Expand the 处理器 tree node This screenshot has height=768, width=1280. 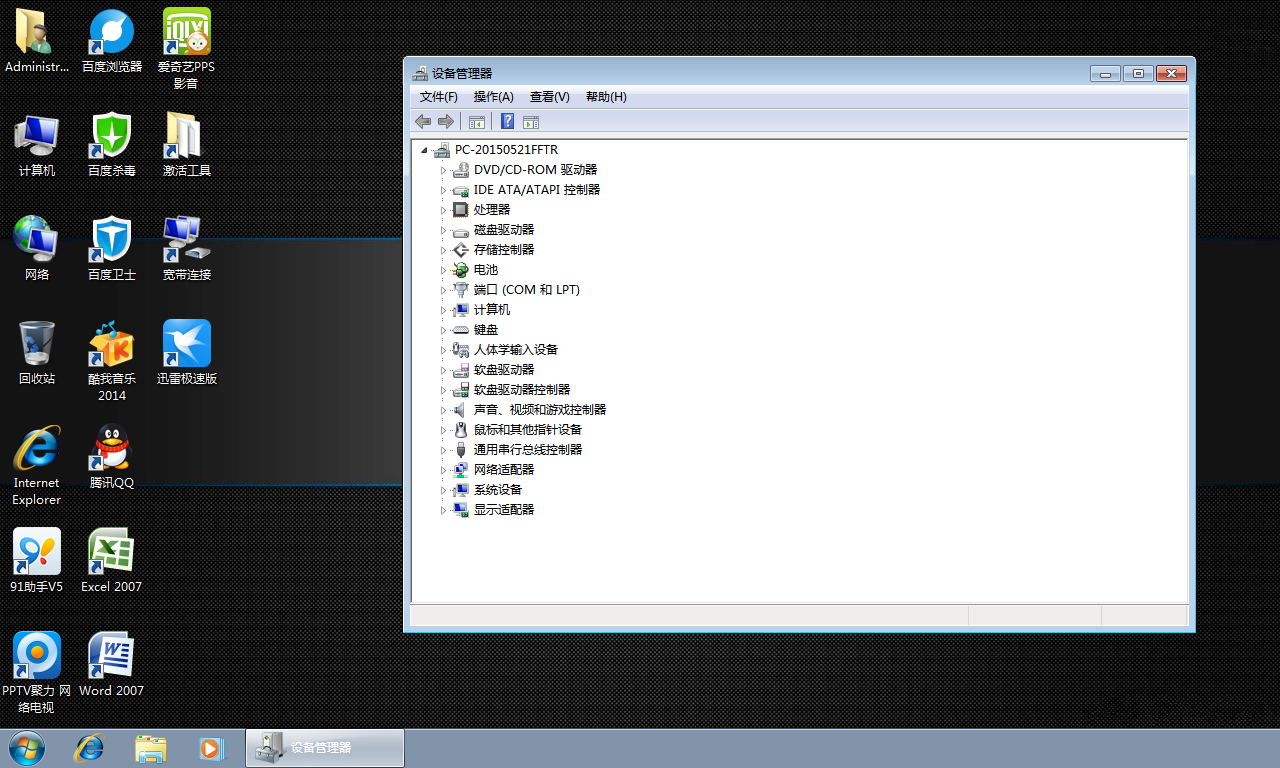coord(444,209)
